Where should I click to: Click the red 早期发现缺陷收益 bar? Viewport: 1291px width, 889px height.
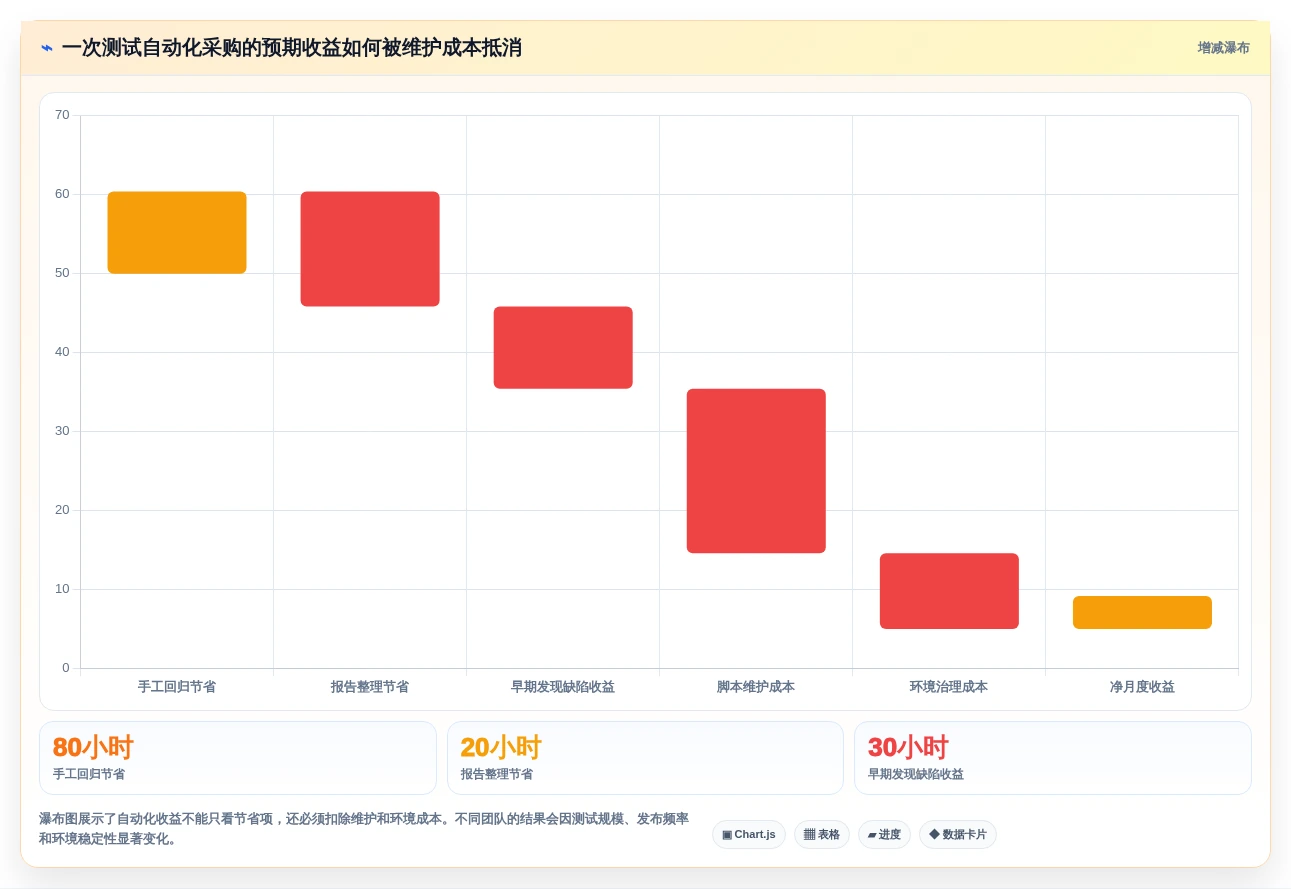(563, 347)
